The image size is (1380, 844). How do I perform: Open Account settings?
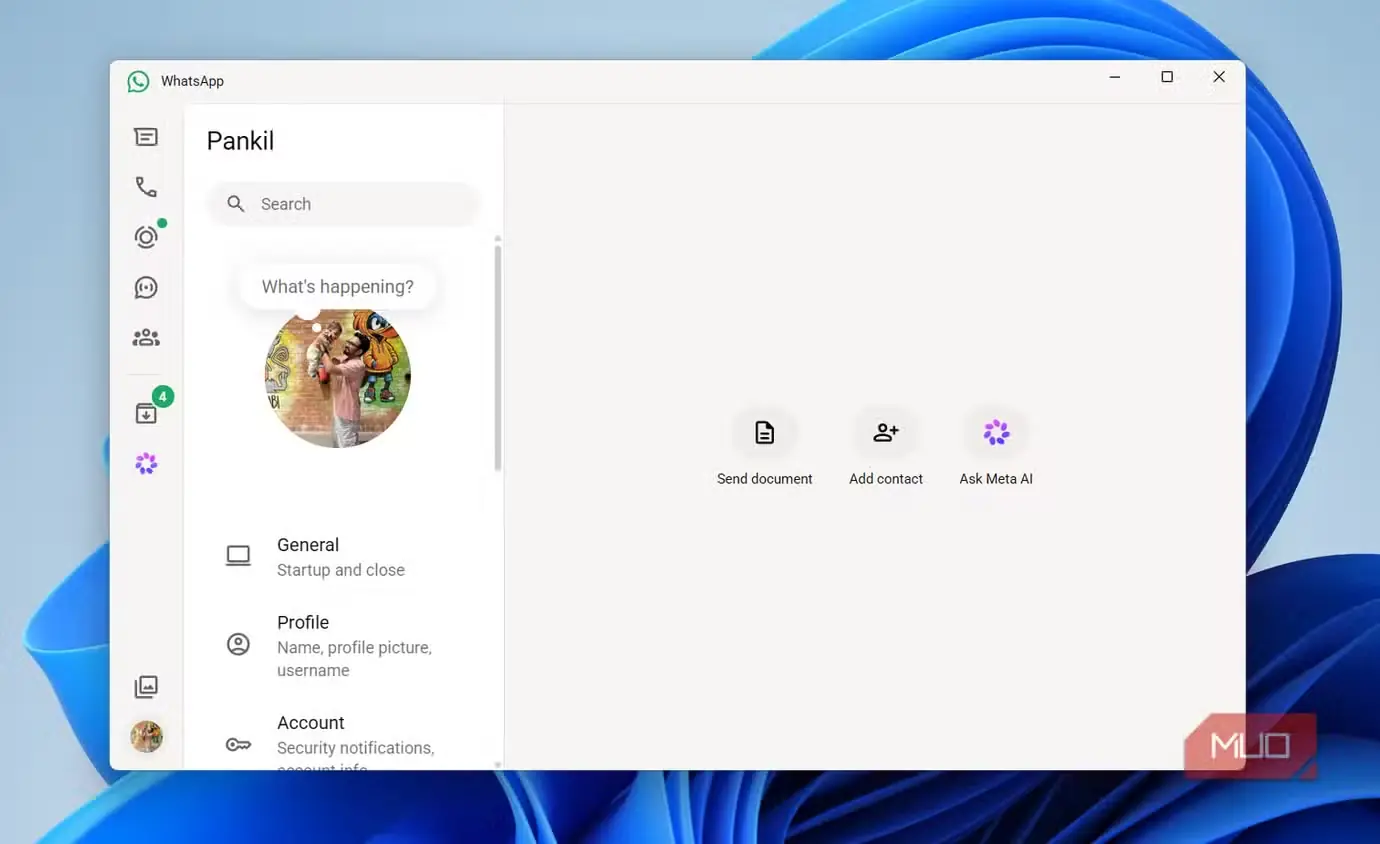[x=343, y=742]
